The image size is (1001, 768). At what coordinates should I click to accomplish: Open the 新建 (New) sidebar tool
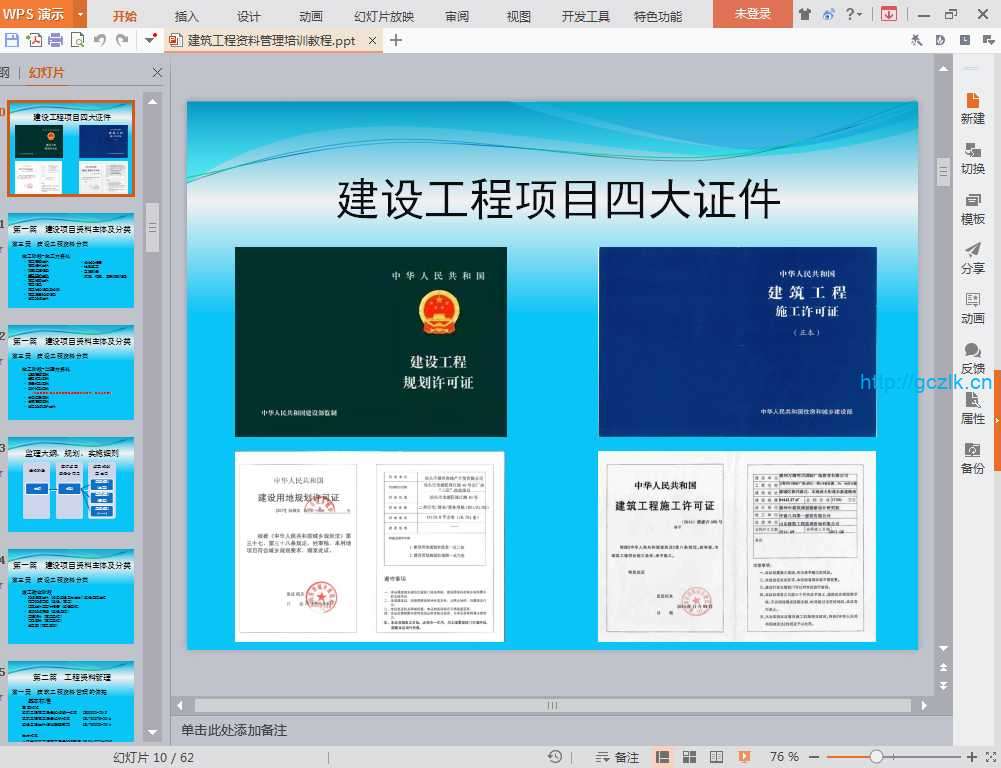pos(972,108)
